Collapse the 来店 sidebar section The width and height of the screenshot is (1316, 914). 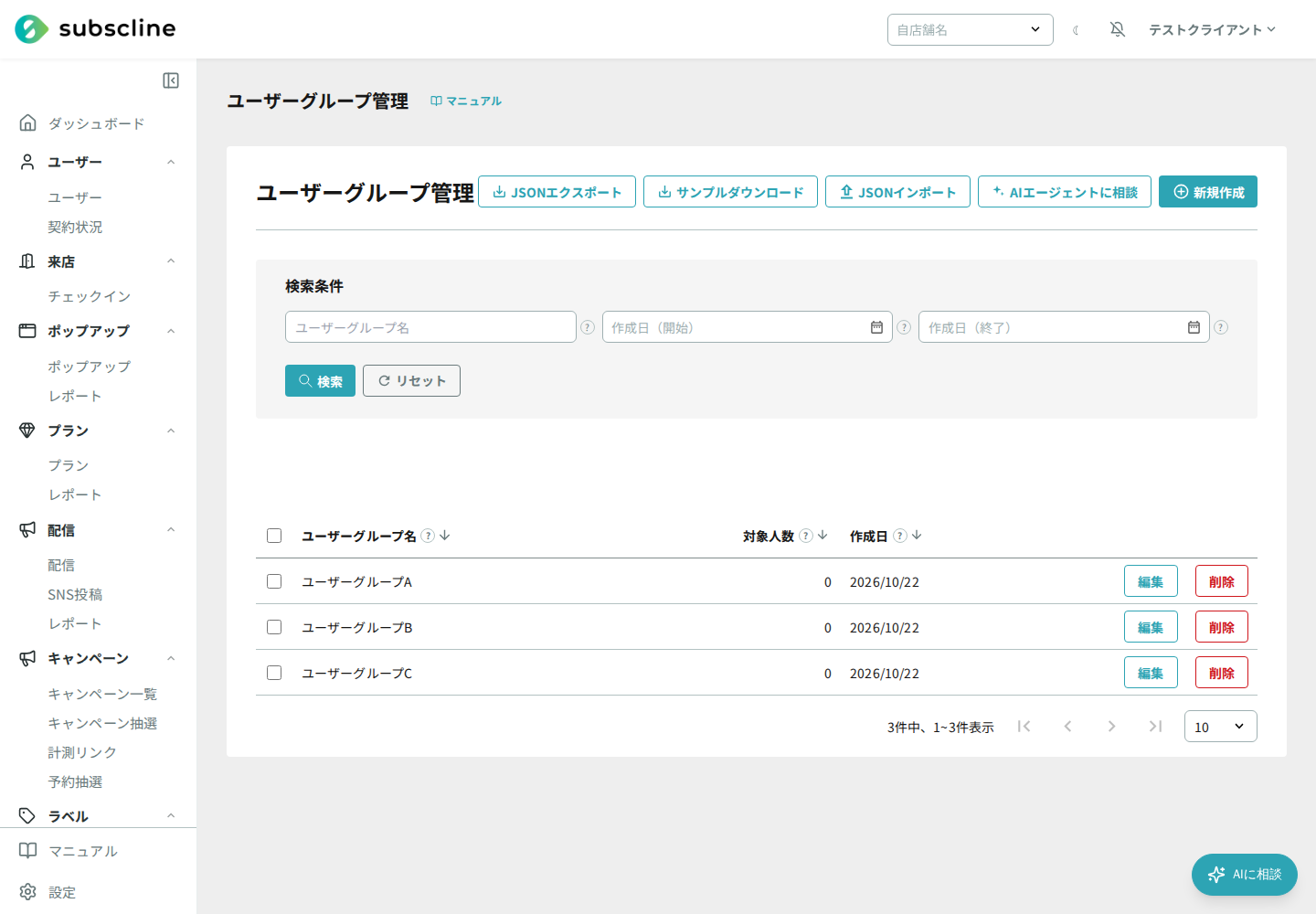click(x=171, y=261)
